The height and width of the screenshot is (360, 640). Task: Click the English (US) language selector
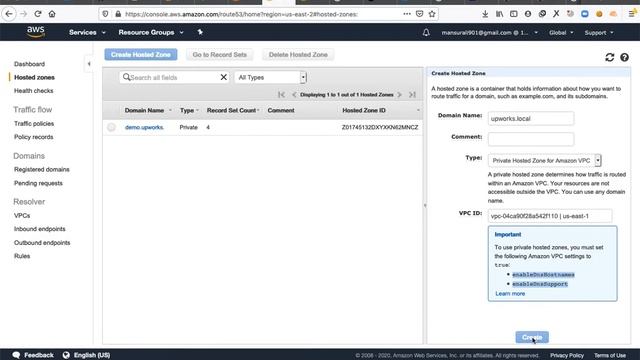(x=92, y=355)
